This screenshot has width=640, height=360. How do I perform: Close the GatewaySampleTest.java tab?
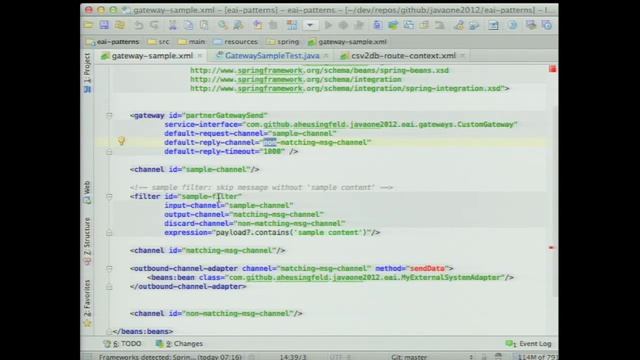tap(326, 56)
